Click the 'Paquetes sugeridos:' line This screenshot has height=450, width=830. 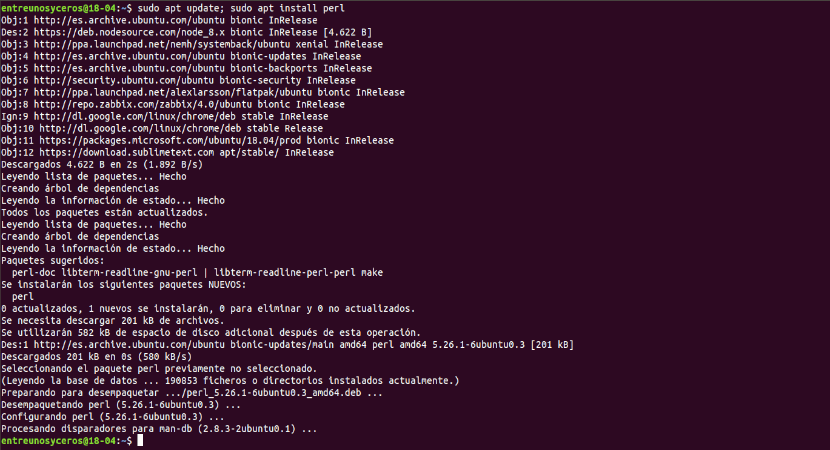point(53,260)
